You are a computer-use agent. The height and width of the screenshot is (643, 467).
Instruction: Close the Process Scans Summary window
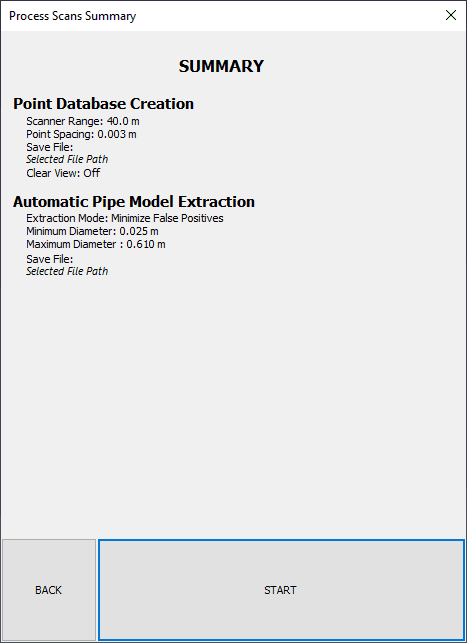451,15
